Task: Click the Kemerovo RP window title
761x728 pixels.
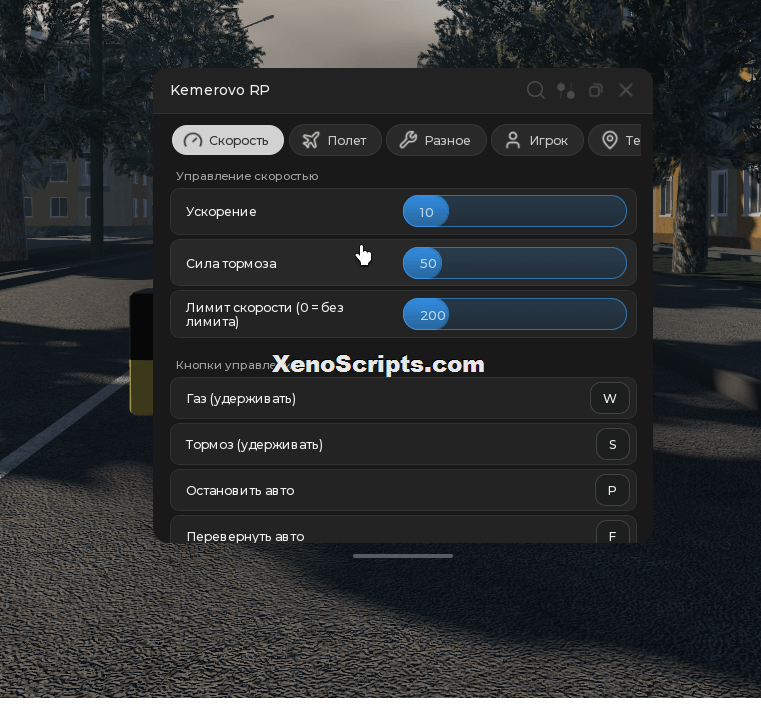Action: [220, 90]
